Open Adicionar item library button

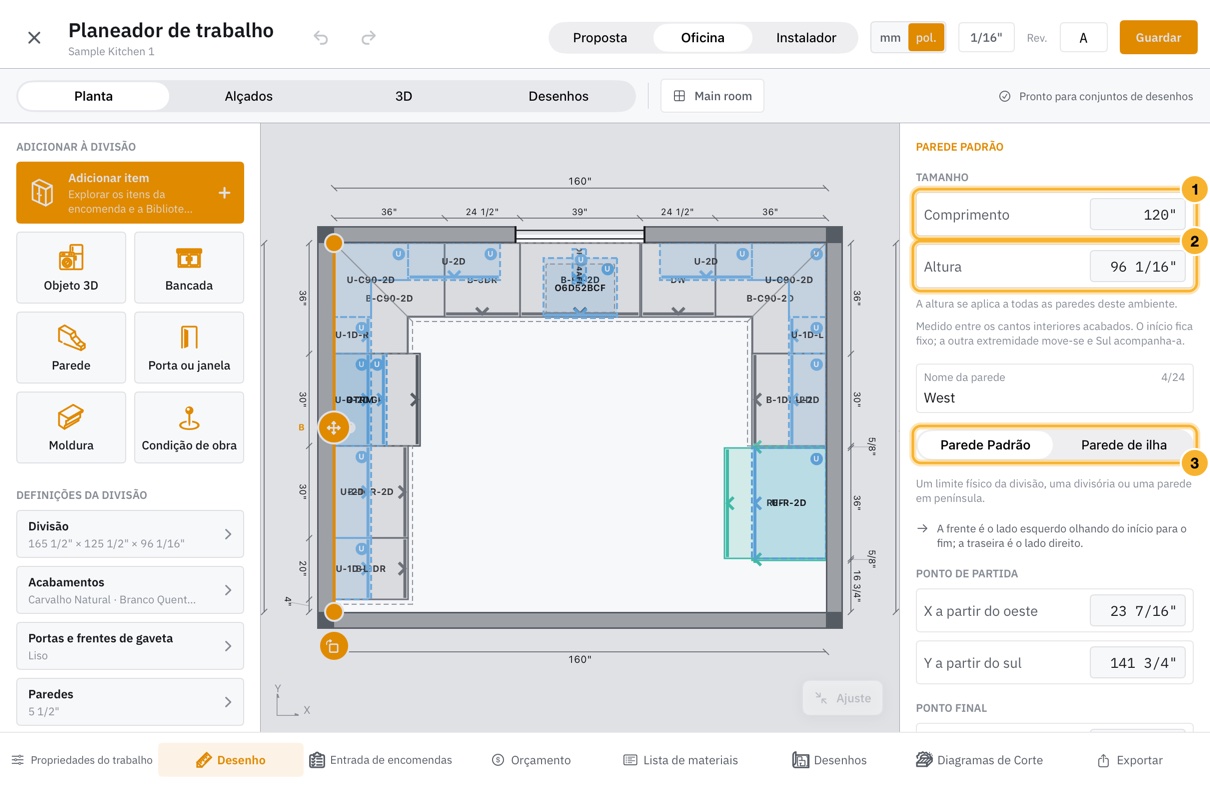point(130,193)
